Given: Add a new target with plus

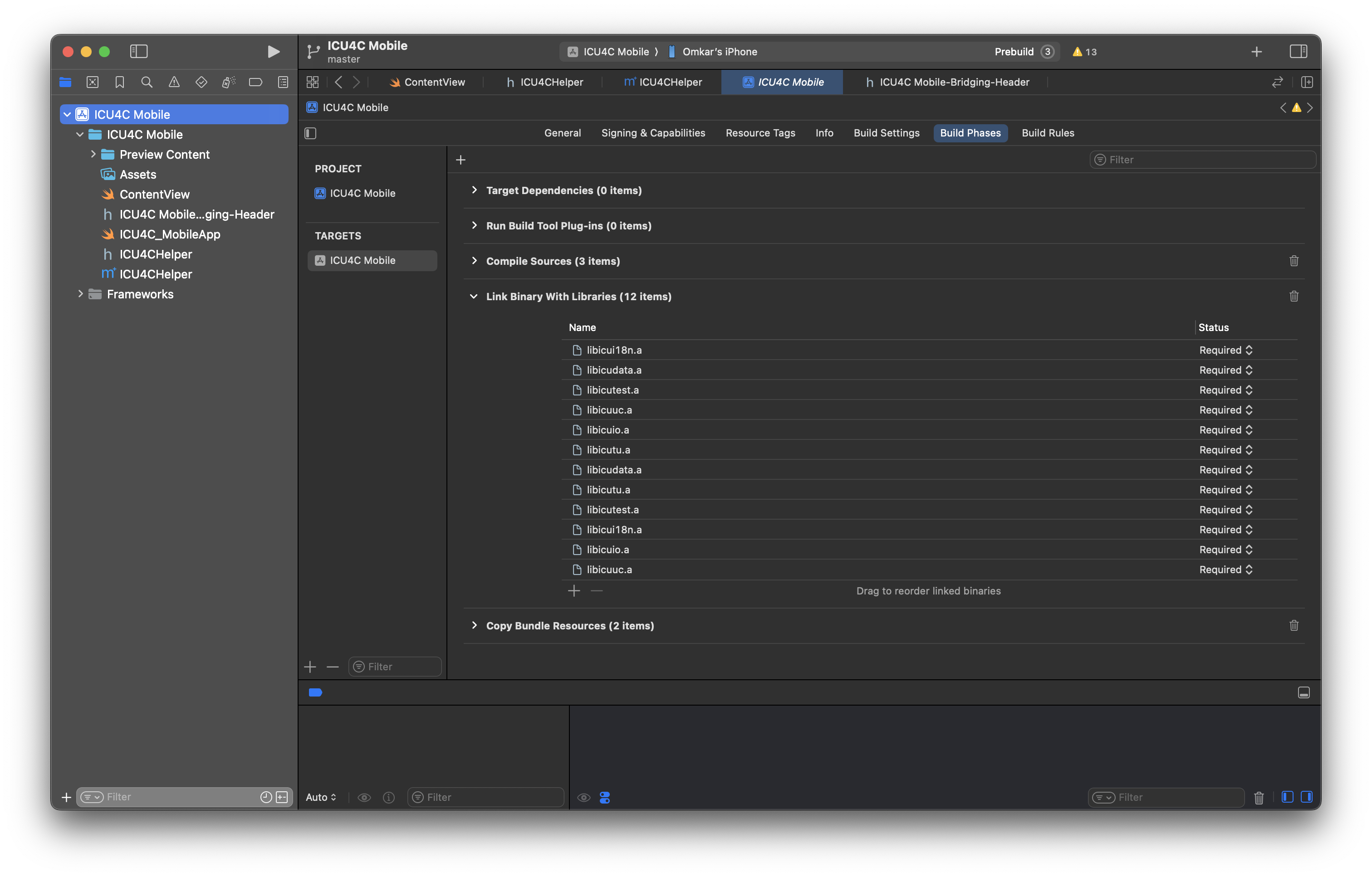Looking at the screenshot, I should (310, 666).
